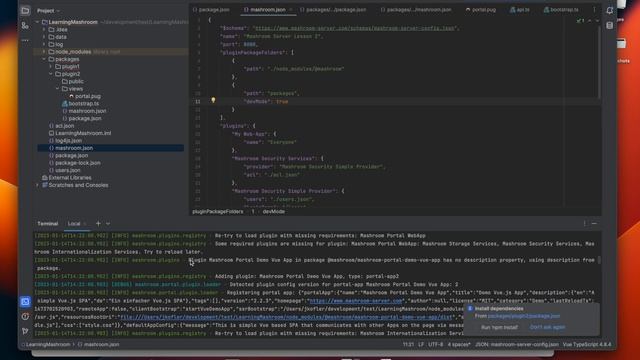Image resolution: width=640 pixels, height=360 pixels.
Task: Jump to the next highlighted problem arrow
Action: click(597, 20)
